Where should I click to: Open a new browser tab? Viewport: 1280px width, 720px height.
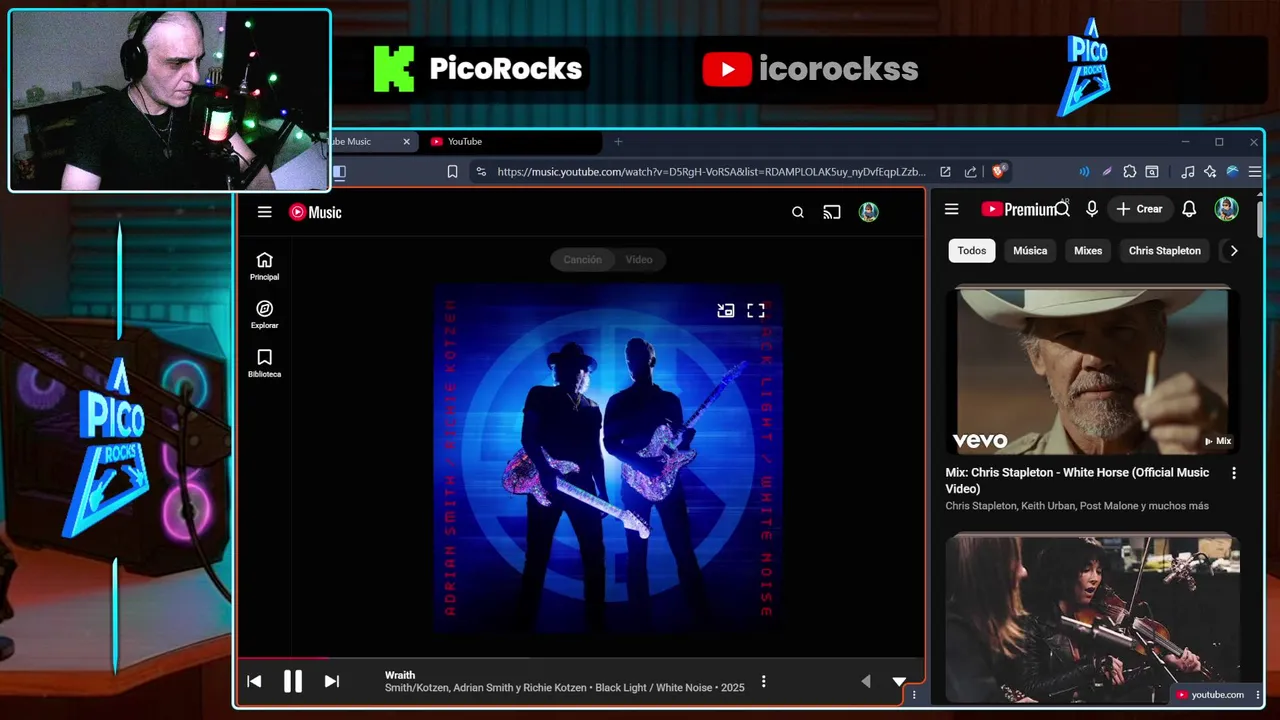618,142
